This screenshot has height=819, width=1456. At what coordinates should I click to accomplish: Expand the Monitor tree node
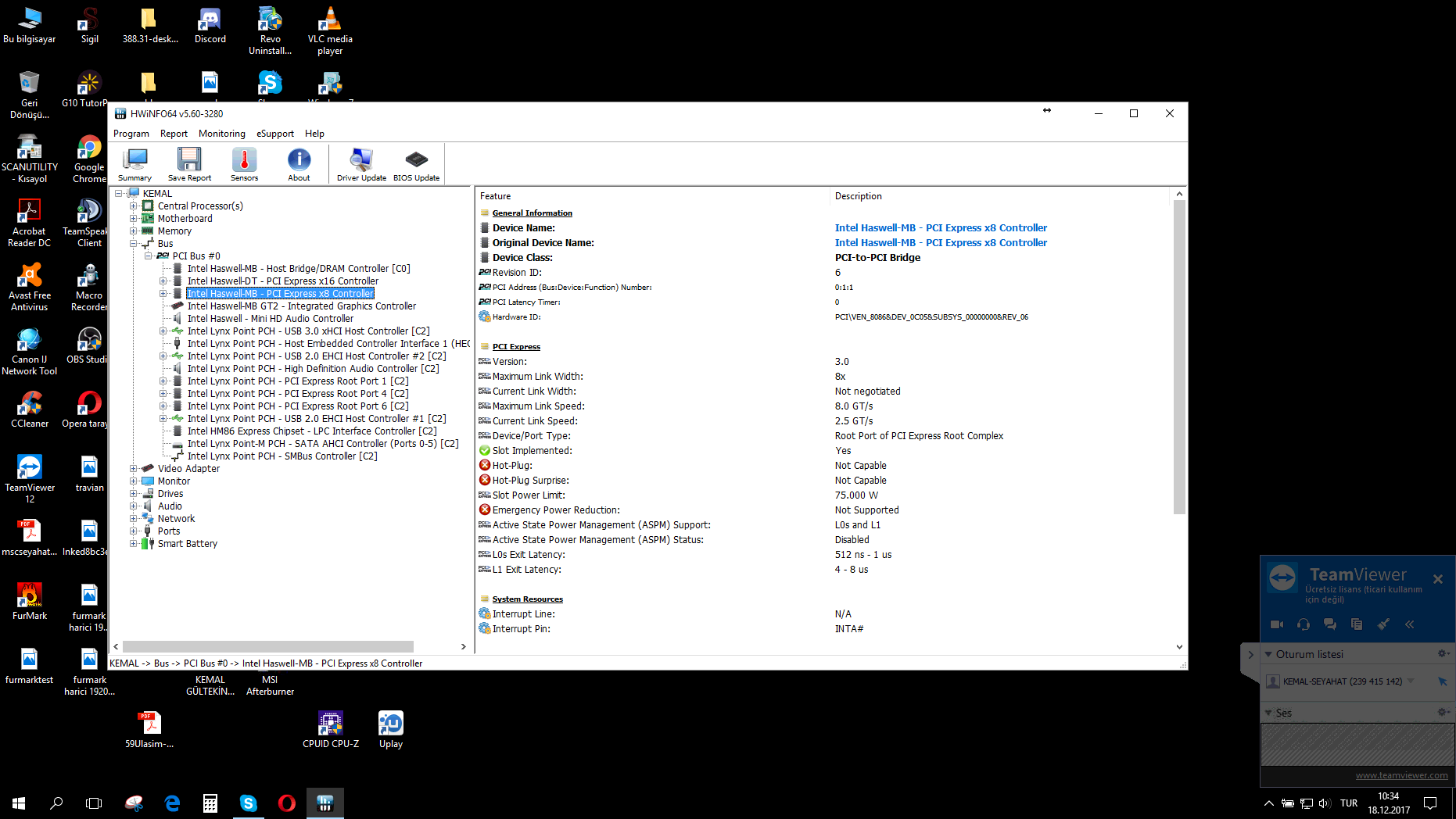(x=133, y=481)
